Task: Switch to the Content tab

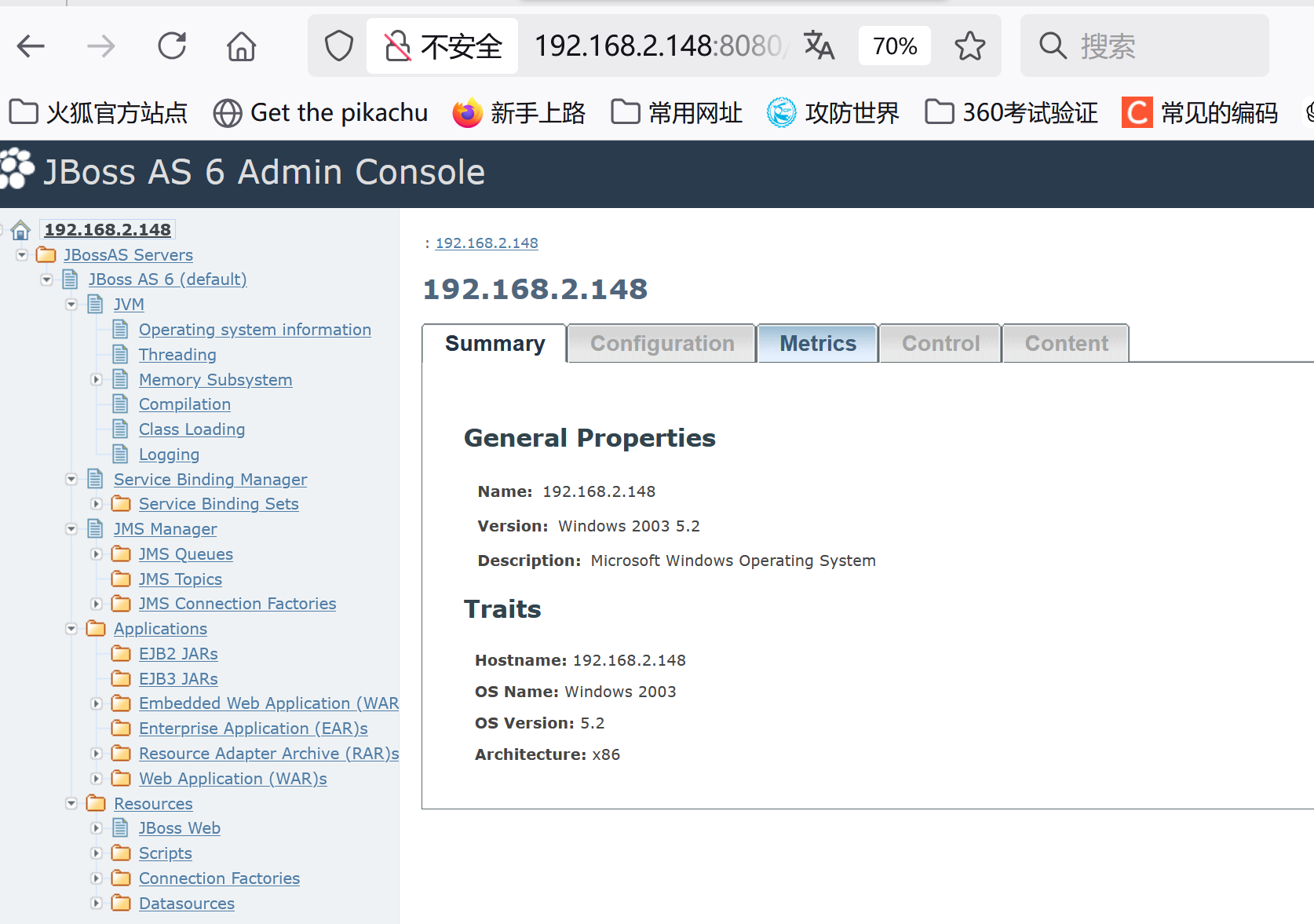Action: [x=1066, y=344]
